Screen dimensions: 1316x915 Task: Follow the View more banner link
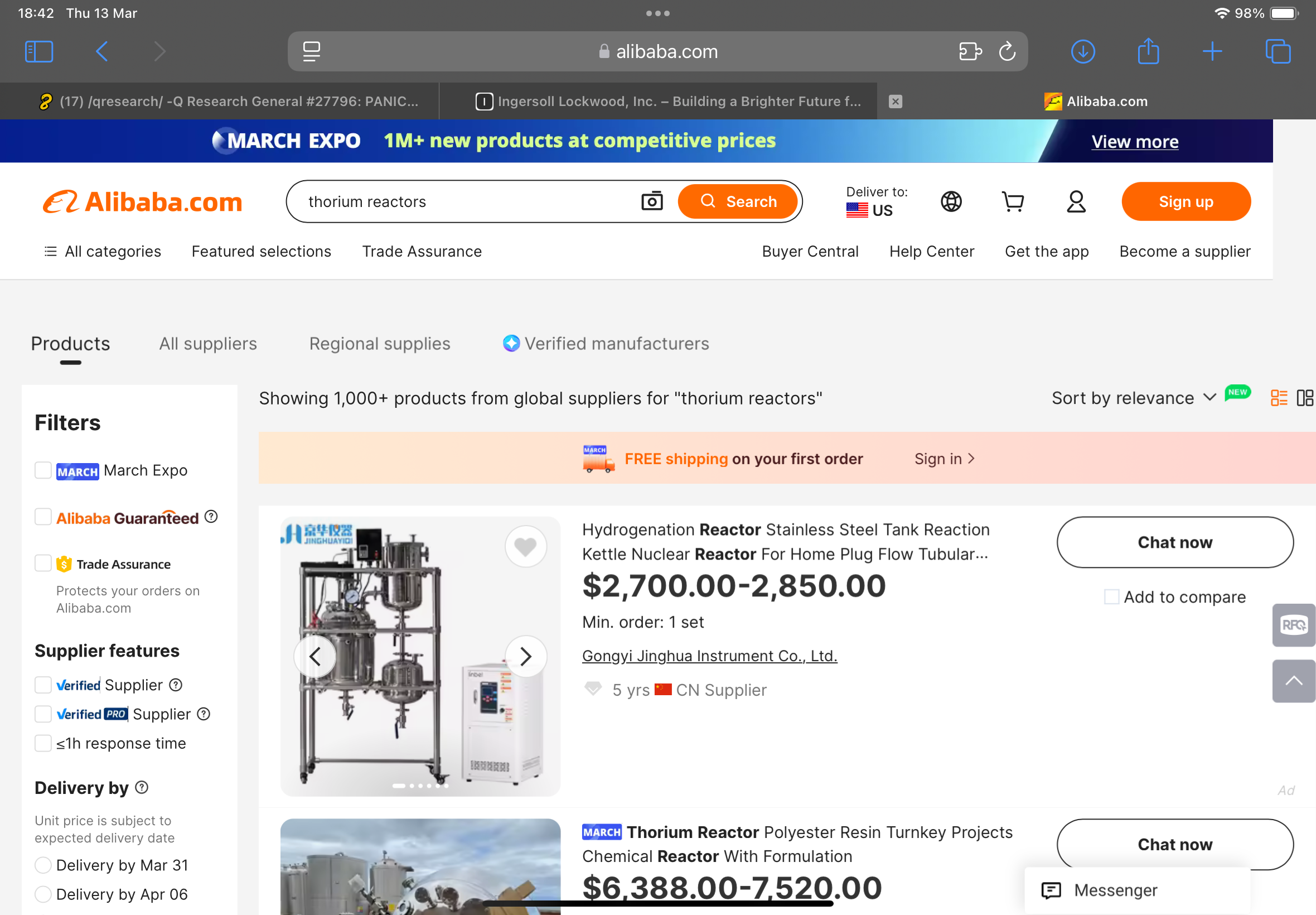coord(1134,142)
